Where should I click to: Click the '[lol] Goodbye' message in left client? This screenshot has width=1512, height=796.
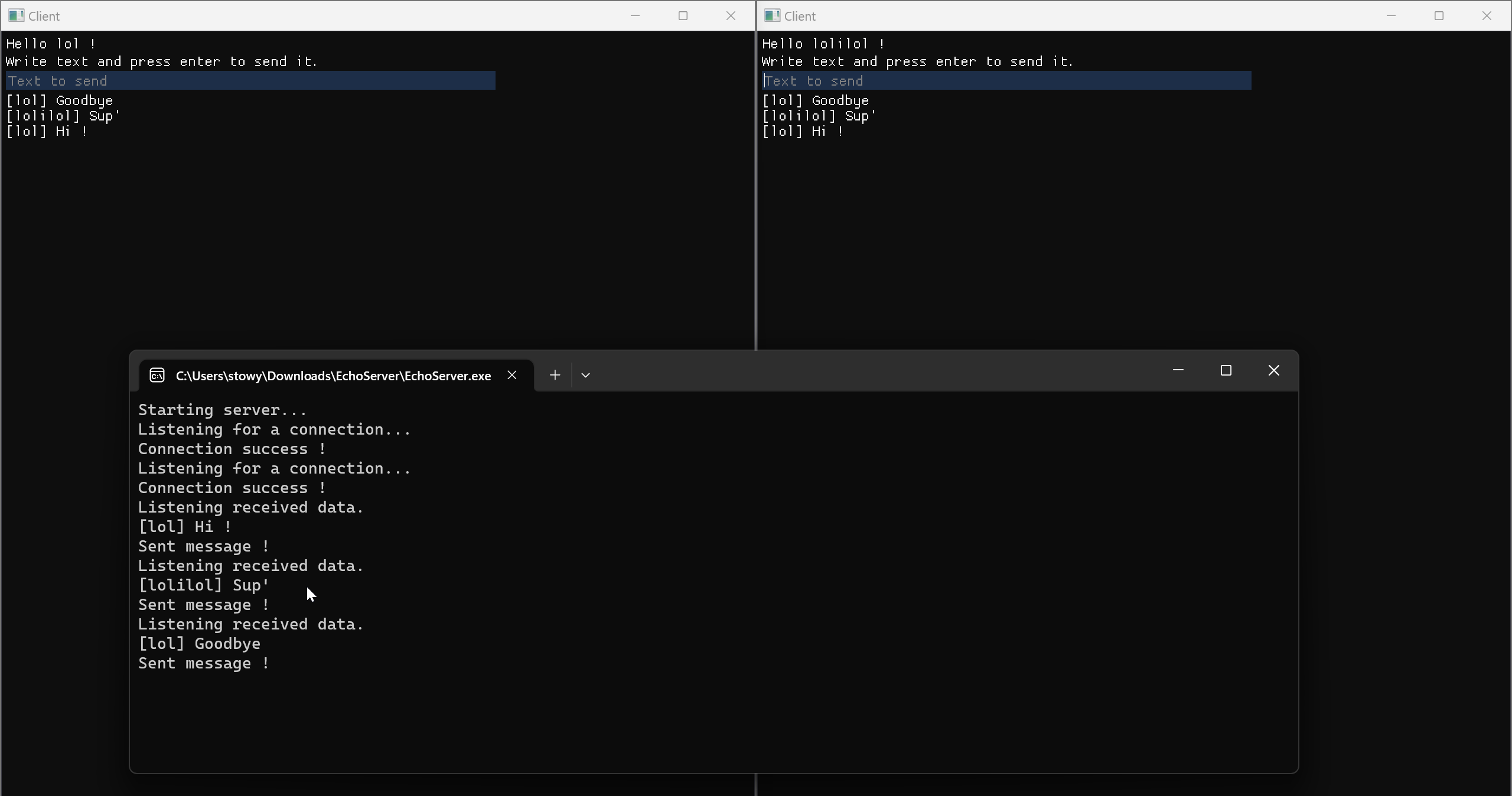coord(60,100)
